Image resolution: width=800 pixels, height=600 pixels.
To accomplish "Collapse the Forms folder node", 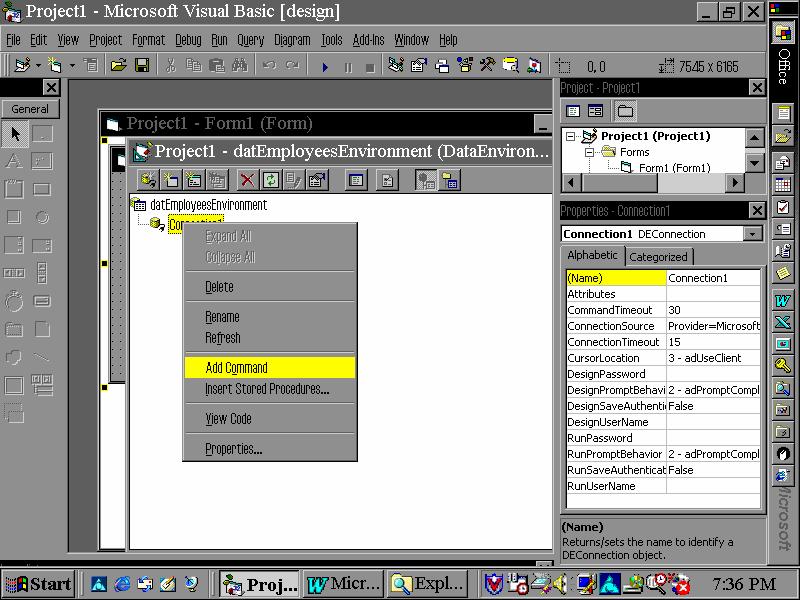I will pyautogui.click(x=591, y=152).
